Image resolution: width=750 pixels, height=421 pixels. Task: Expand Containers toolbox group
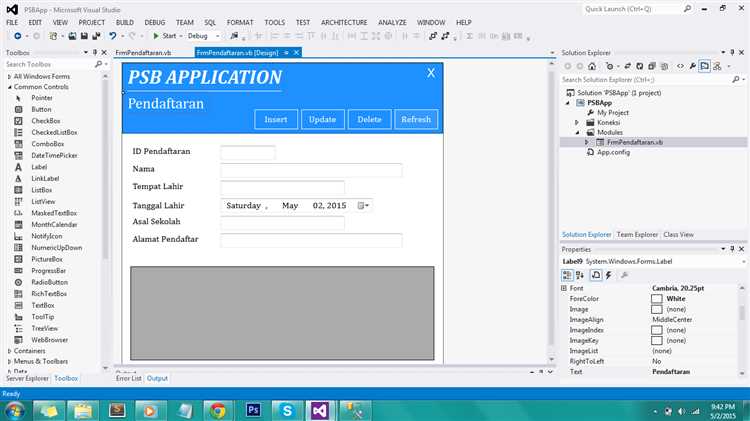click(x=9, y=351)
